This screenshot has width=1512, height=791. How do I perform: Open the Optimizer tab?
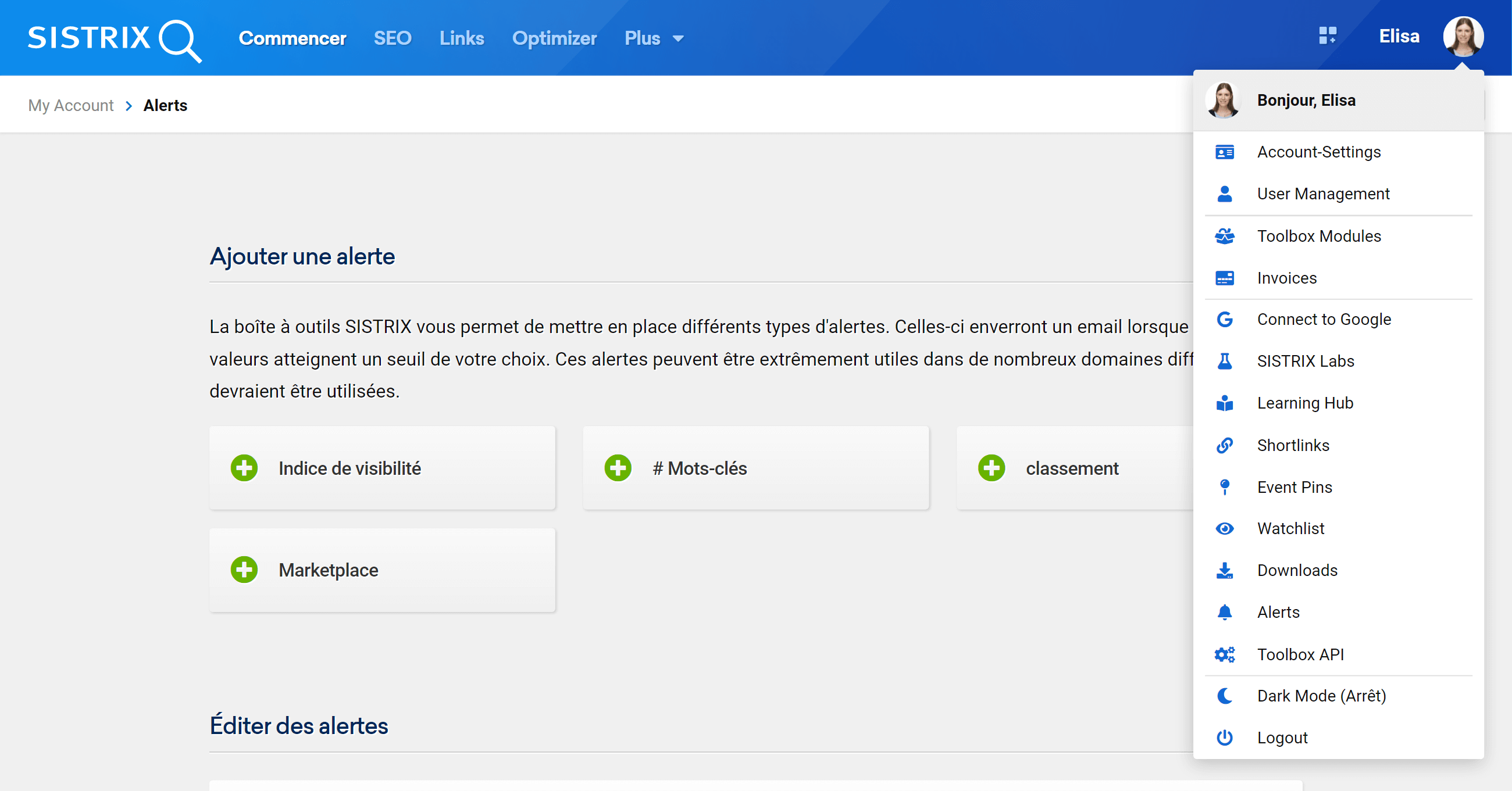pos(554,38)
